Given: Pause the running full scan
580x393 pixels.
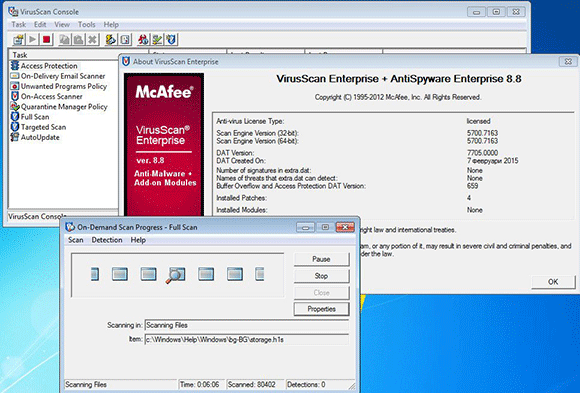Looking at the screenshot, I should pos(321,259).
